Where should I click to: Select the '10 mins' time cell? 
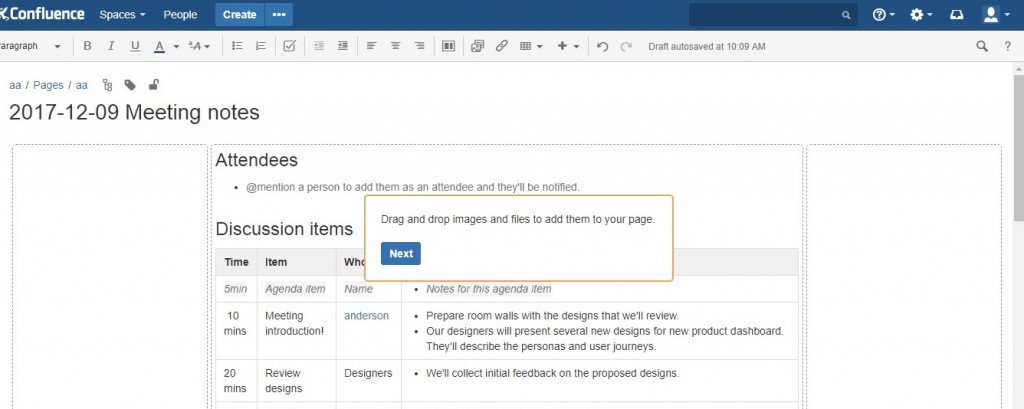coord(236,331)
